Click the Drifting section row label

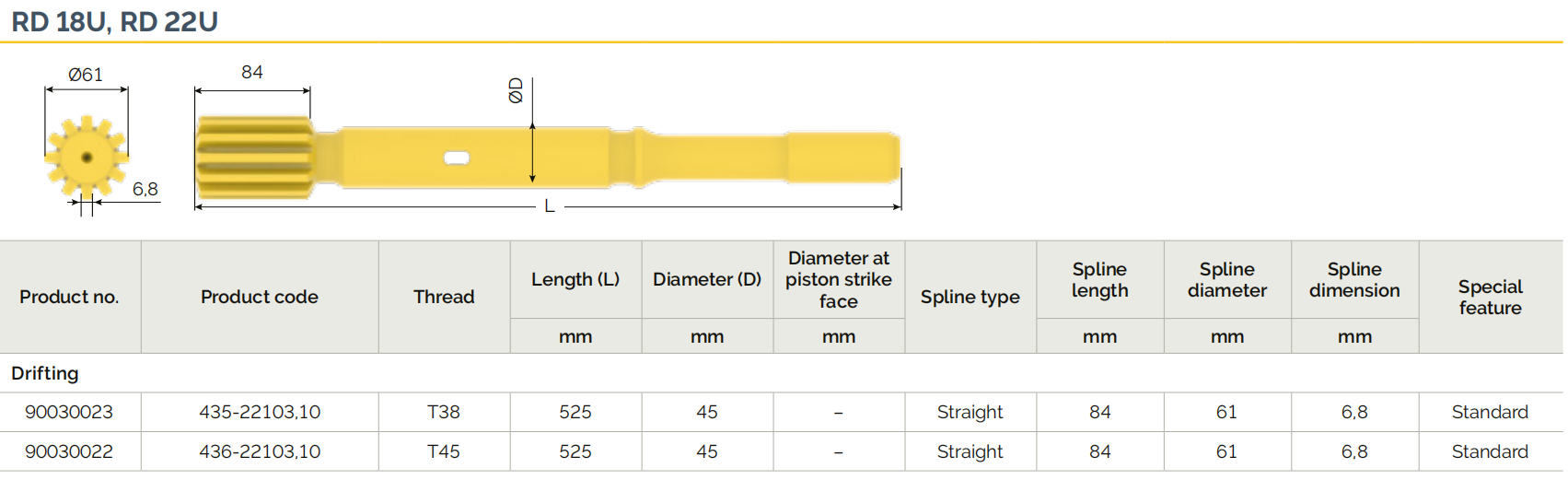[x=45, y=373]
